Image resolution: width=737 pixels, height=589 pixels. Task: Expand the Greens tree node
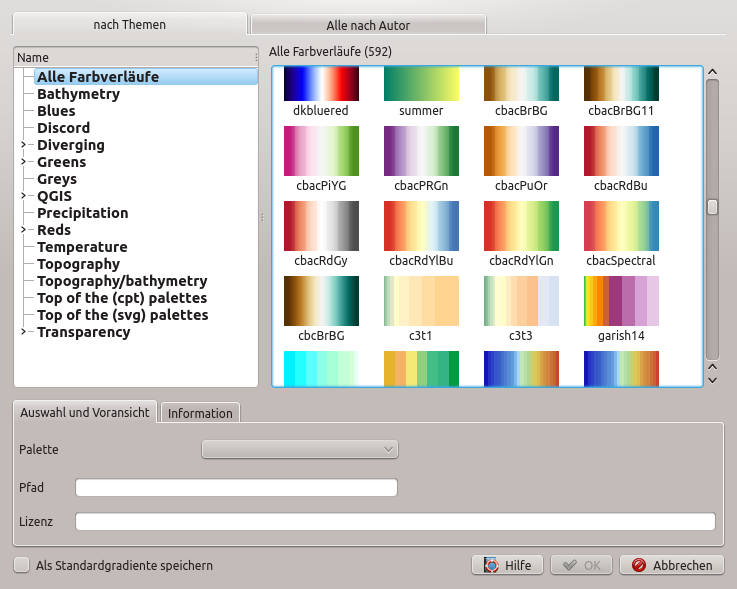pos(23,162)
